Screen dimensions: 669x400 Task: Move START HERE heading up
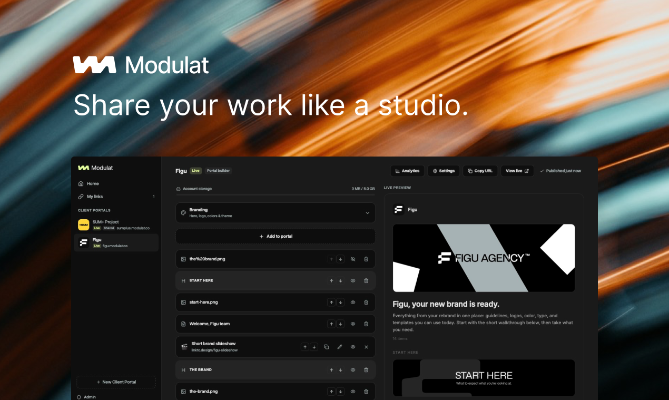point(331,281)
